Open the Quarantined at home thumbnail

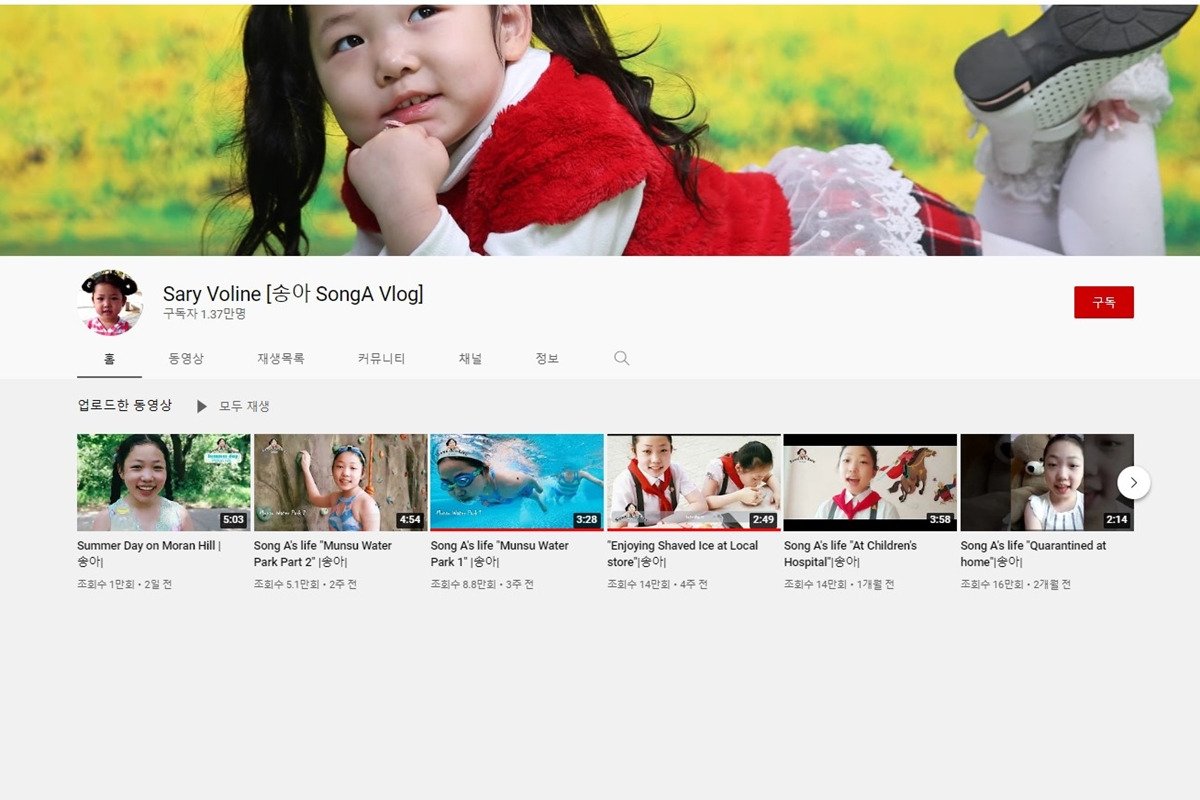[x=1047, y=482]
